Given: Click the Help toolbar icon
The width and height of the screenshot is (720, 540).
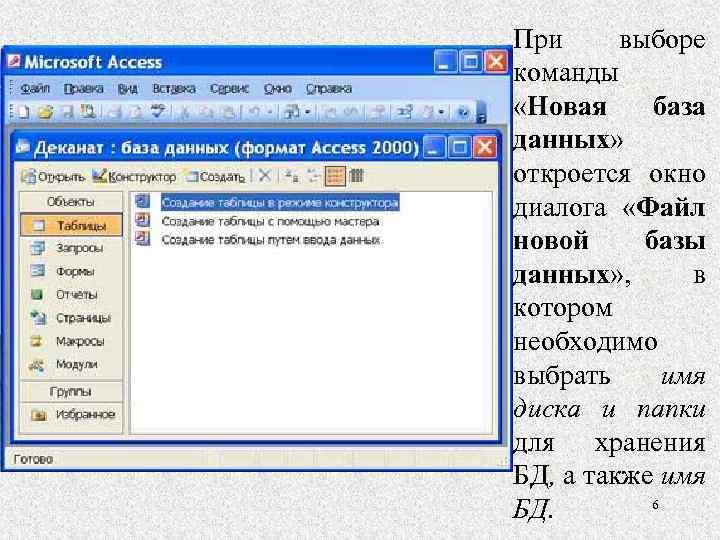Looking at the screenshot, I should 463,112.
